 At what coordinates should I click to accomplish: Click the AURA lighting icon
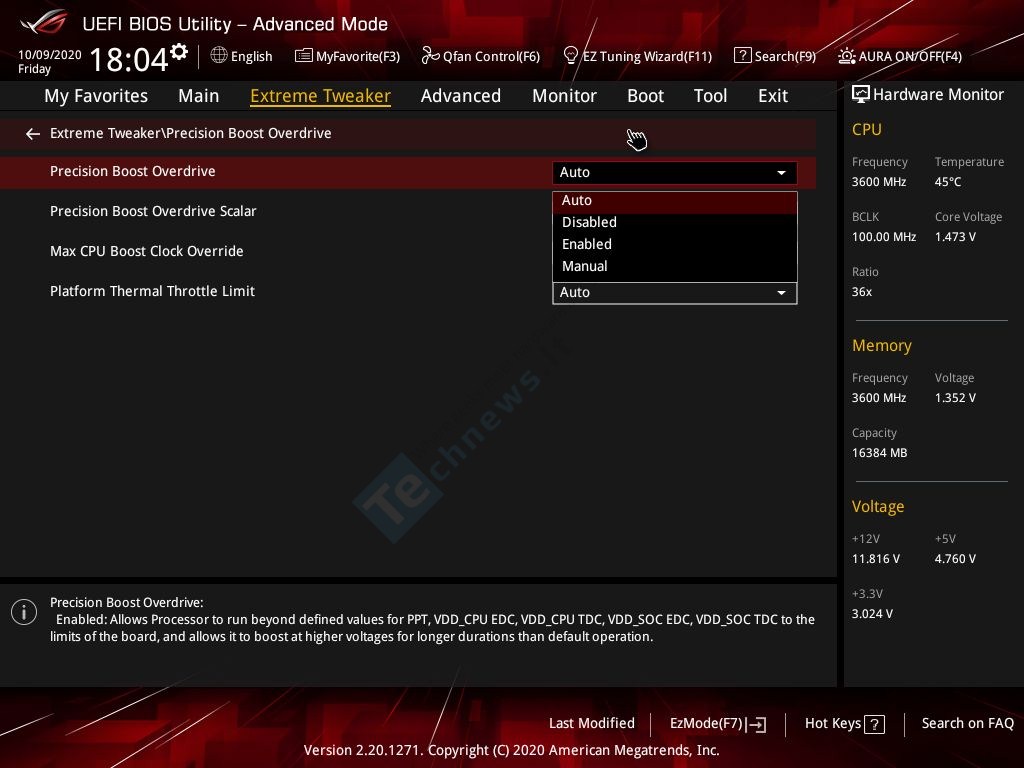[847, 56]
